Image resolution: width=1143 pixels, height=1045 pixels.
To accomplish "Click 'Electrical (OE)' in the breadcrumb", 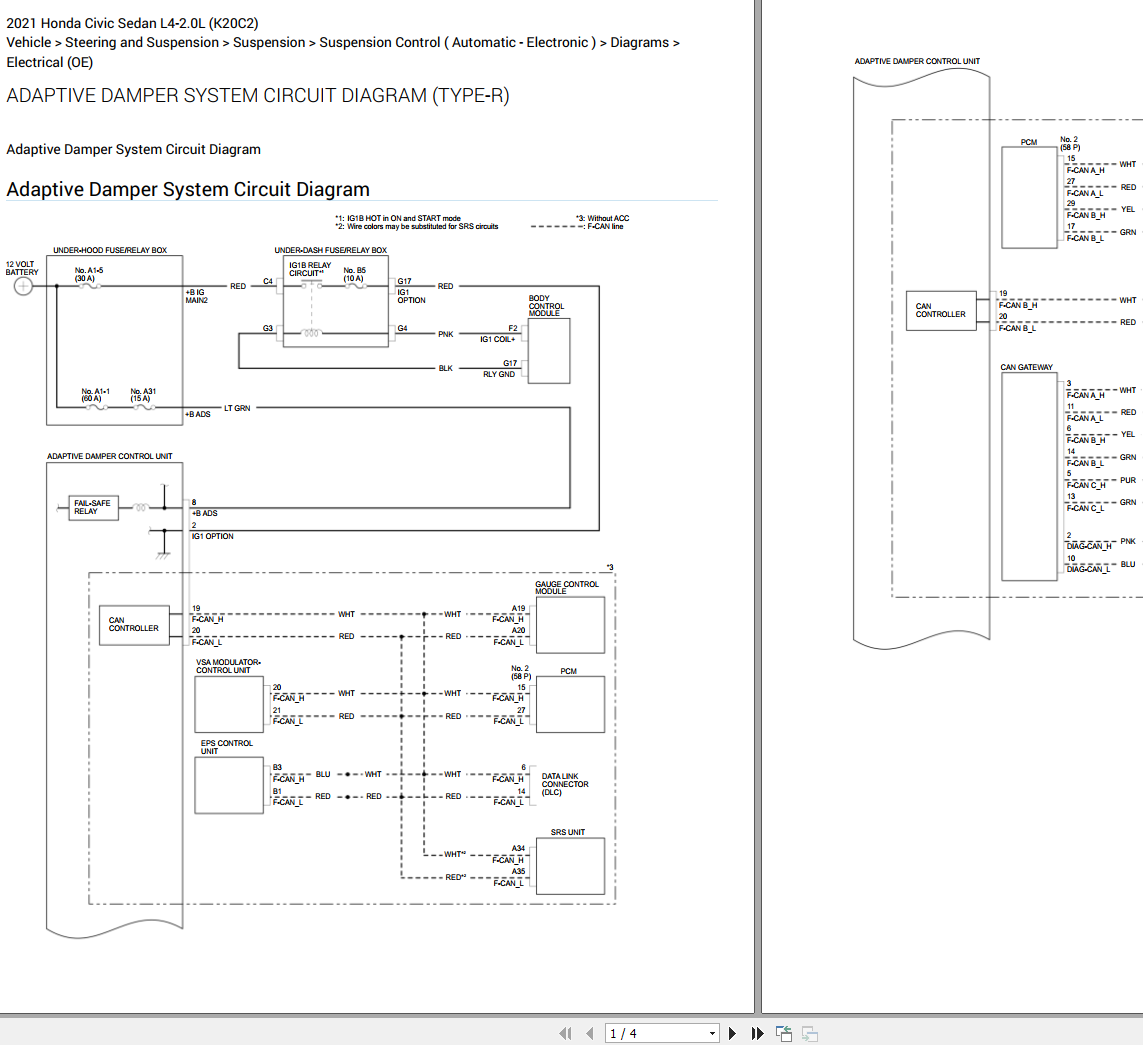I will point(50,62).
